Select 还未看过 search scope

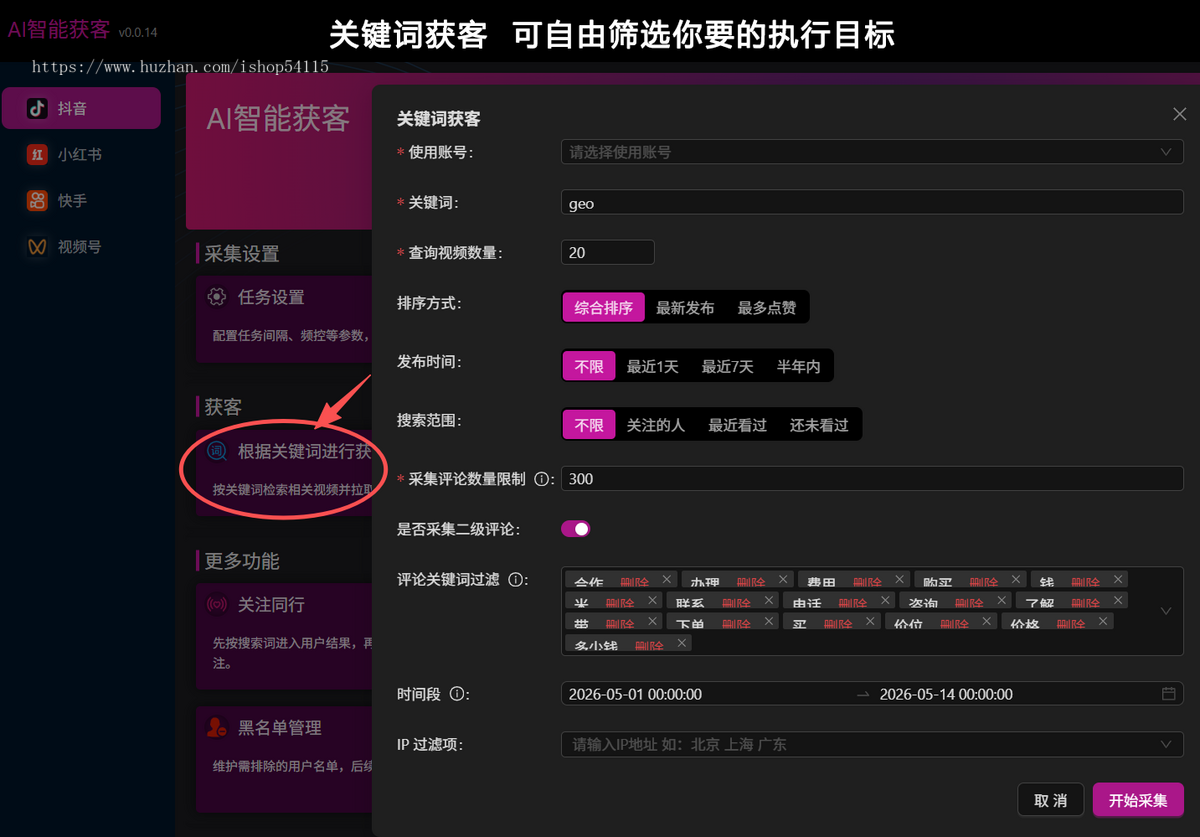pos(819,425)
